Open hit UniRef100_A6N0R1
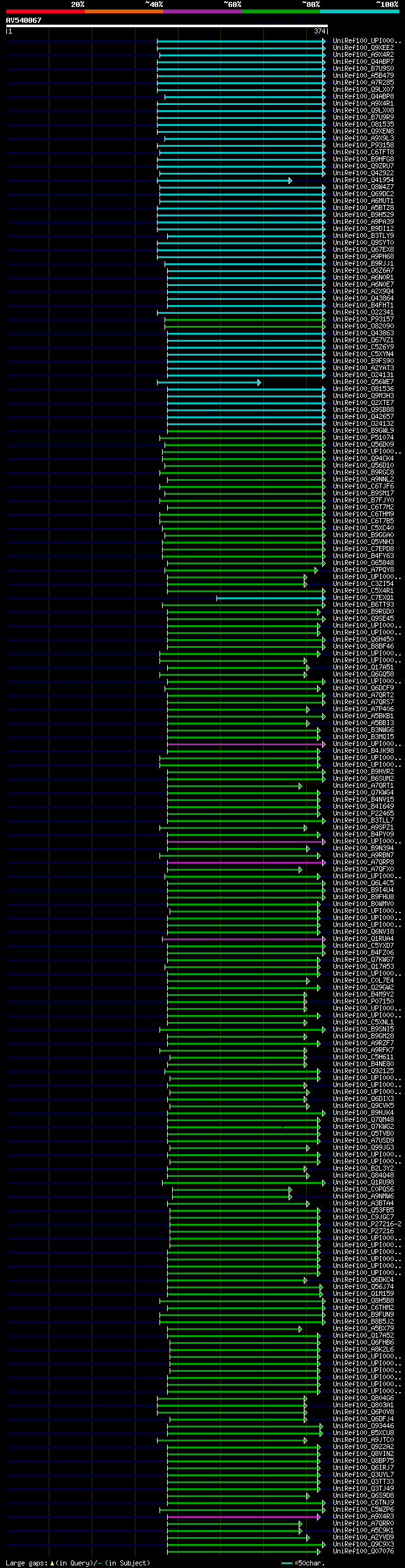This screenshot has width=405, height=1568. tap(363, 277)
